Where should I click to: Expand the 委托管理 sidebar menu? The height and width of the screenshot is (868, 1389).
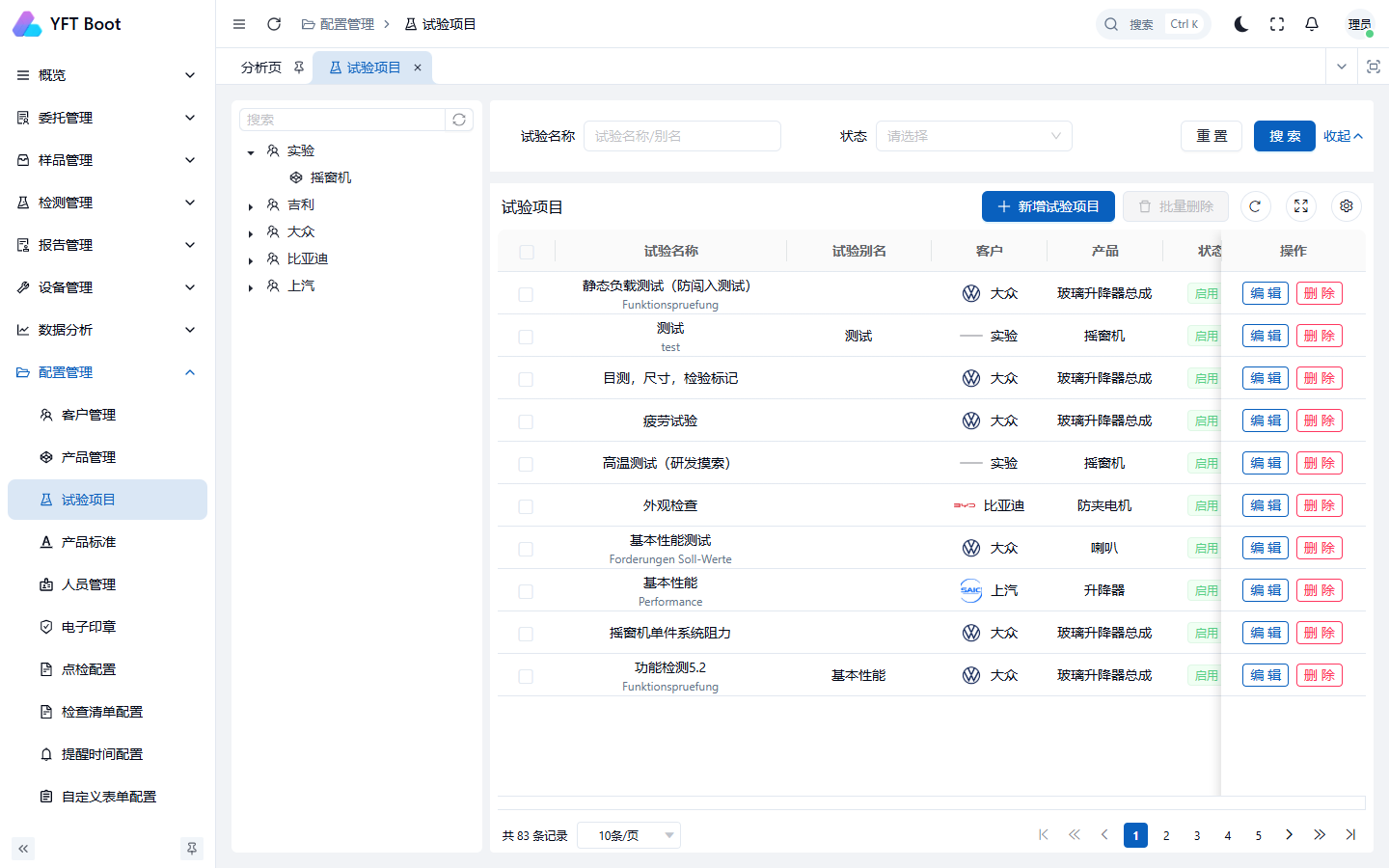click(x=107, y=118)
